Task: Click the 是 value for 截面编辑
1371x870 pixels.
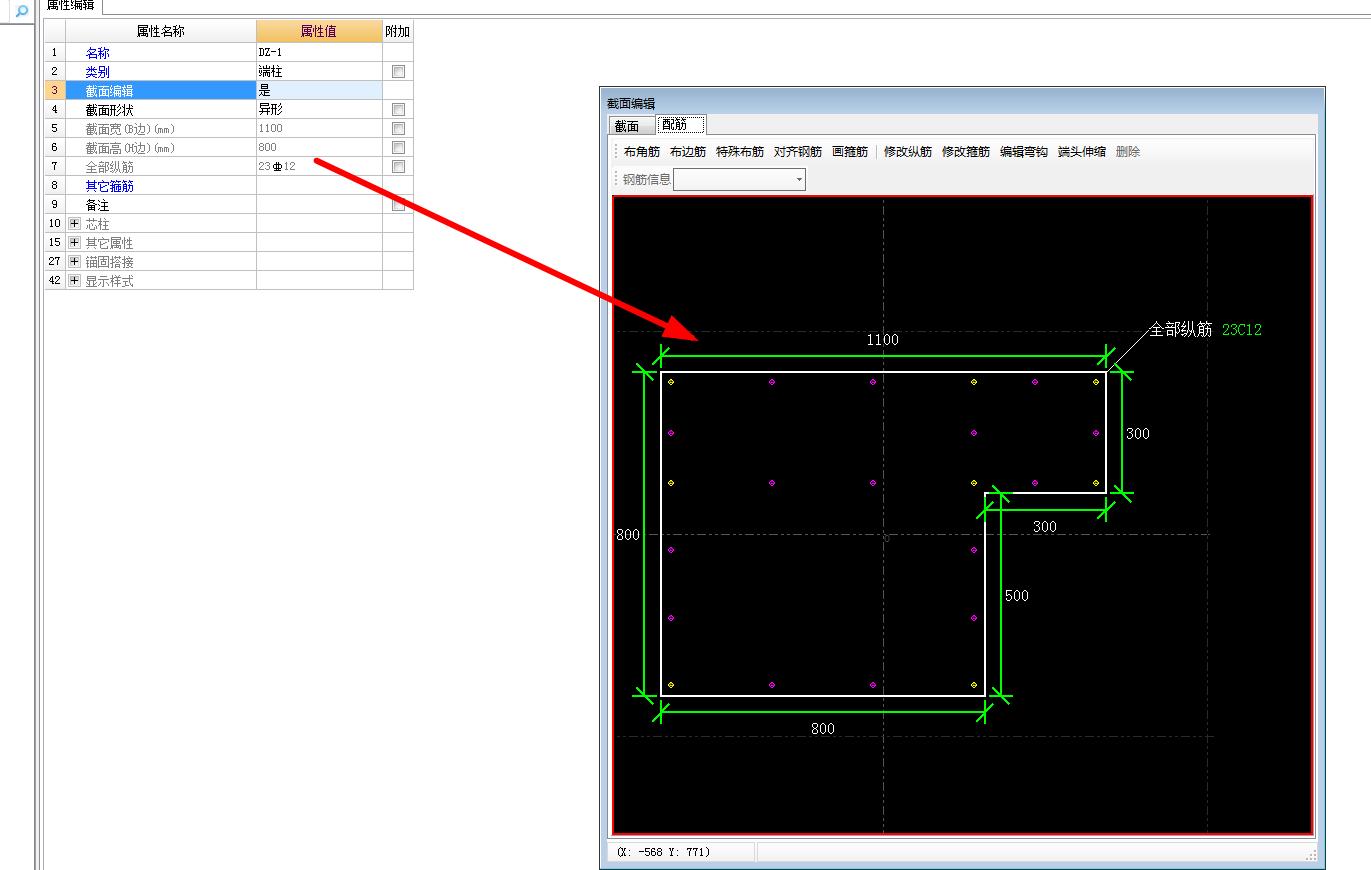Action: 319,91
